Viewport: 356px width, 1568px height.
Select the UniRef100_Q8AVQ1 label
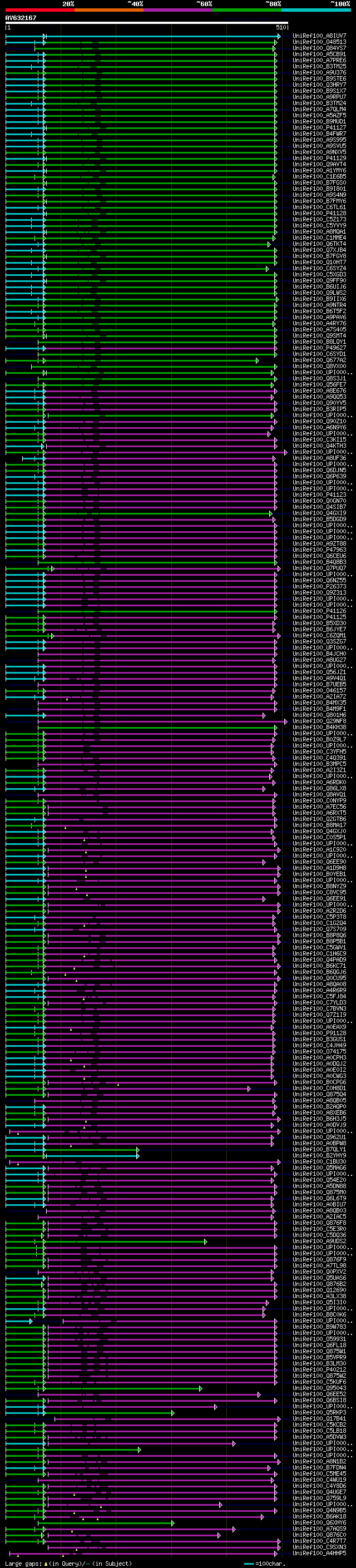point(319,794)
